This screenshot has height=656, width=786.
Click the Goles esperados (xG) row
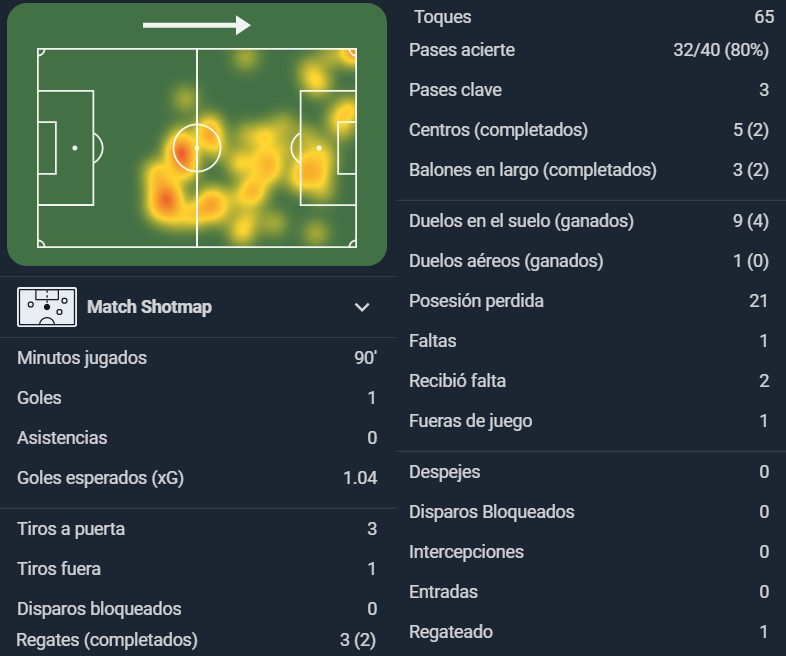[197, 478]
